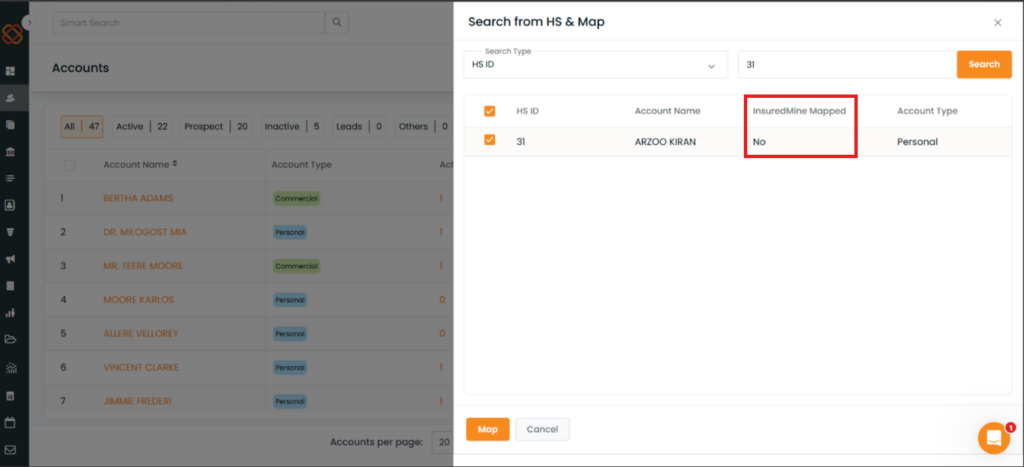Open the orange chat widget bubble
The width and height of the screenshot is (1024, 467).
point(993,438)
